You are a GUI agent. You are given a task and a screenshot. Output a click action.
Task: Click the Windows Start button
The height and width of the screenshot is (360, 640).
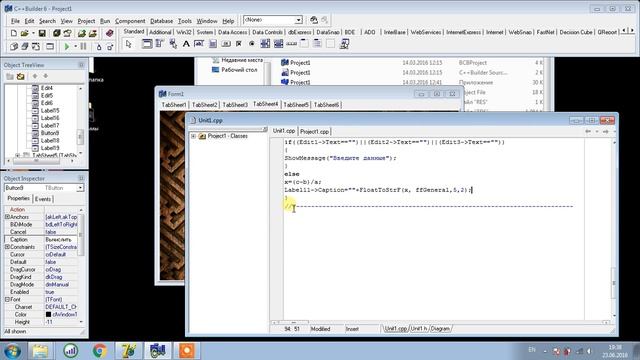coord(12,351)
